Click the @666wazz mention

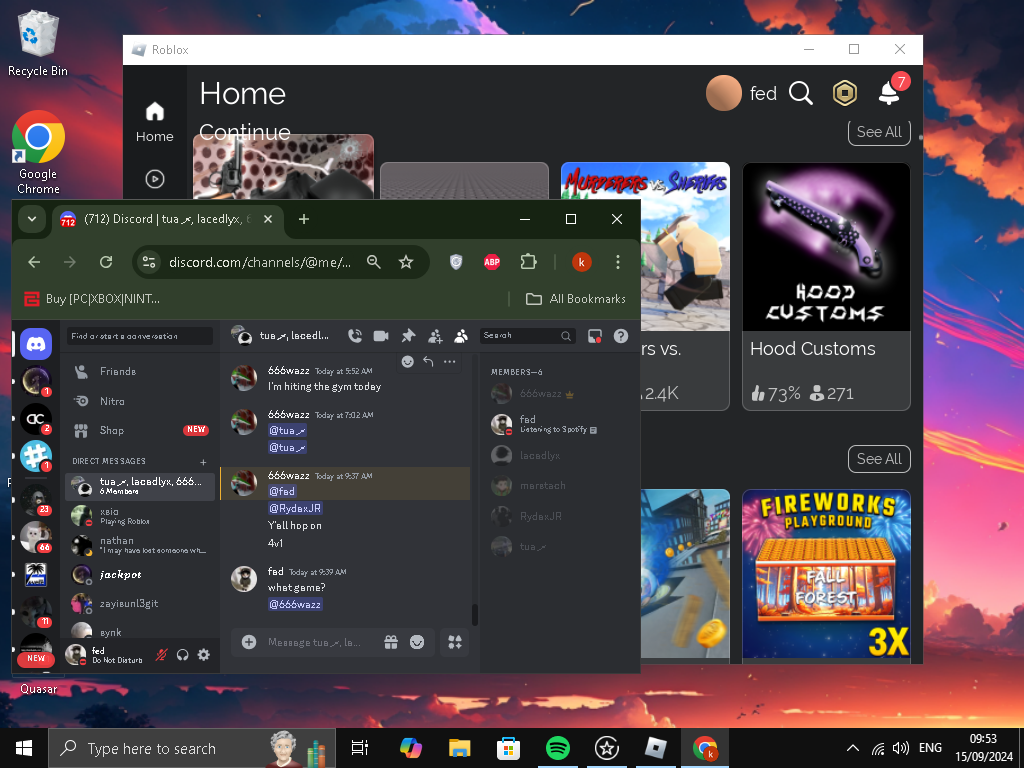pyautogui.click(x=295, y=604)
